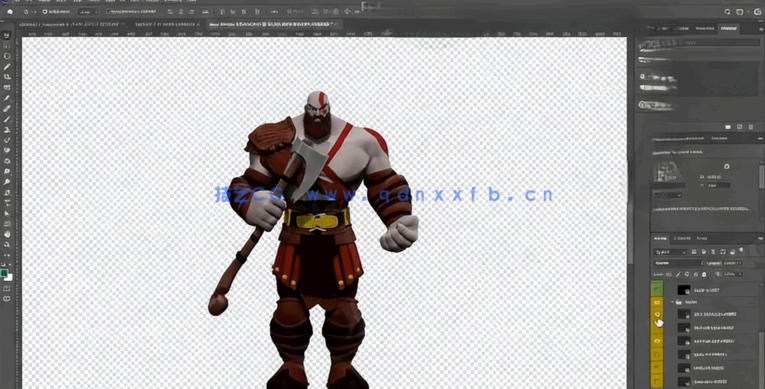This screenshot has height=389, width=765.
Task: Click the black thumbnail of top layer
Action: (x=684, y=289)
